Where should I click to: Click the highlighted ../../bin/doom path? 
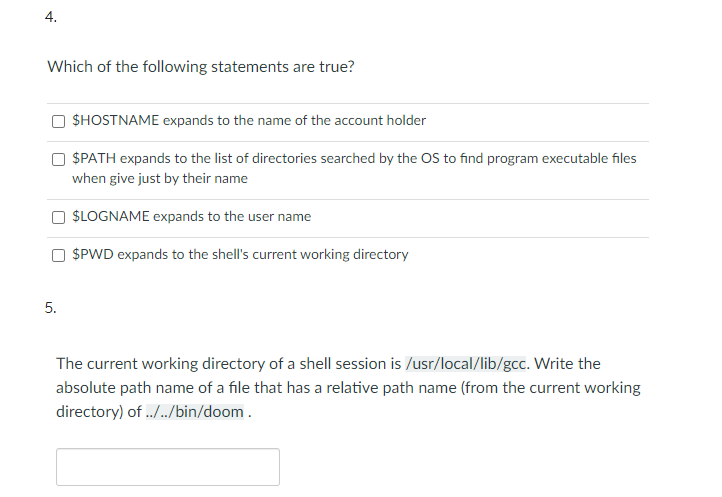tap(194, 411)
